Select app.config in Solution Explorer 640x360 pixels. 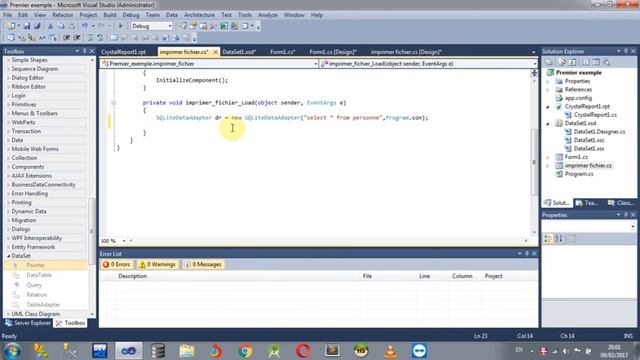[578, 98]
